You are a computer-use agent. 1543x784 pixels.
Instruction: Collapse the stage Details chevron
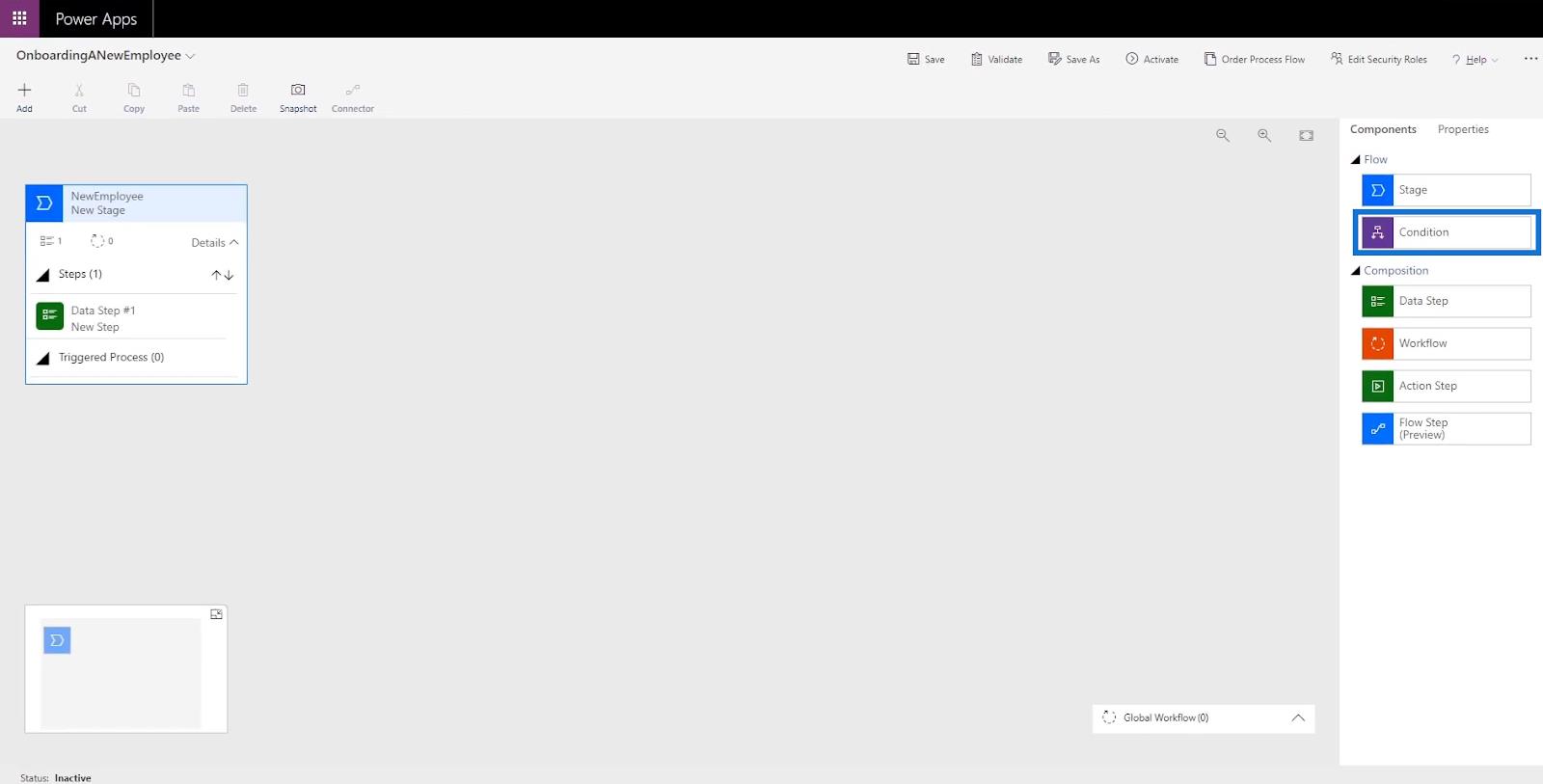click(x=233, y=243)
